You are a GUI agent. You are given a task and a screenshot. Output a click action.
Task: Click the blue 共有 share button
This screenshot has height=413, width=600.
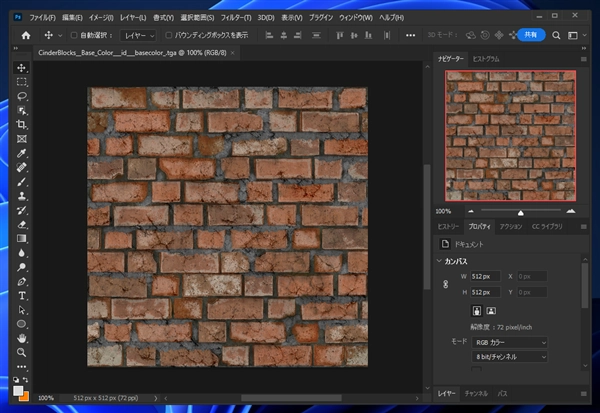[531, 35]
